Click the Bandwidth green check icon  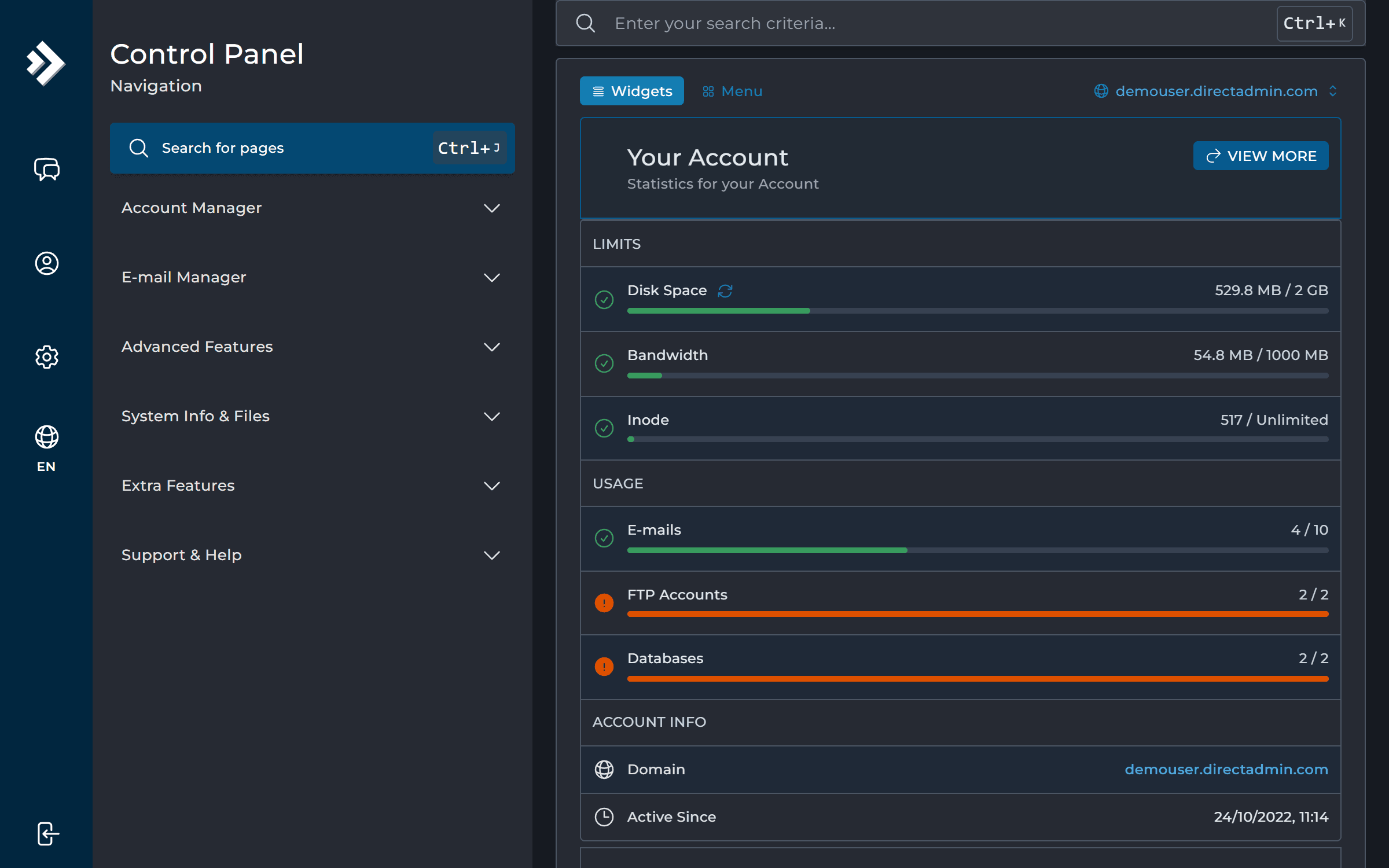(604, 363)
